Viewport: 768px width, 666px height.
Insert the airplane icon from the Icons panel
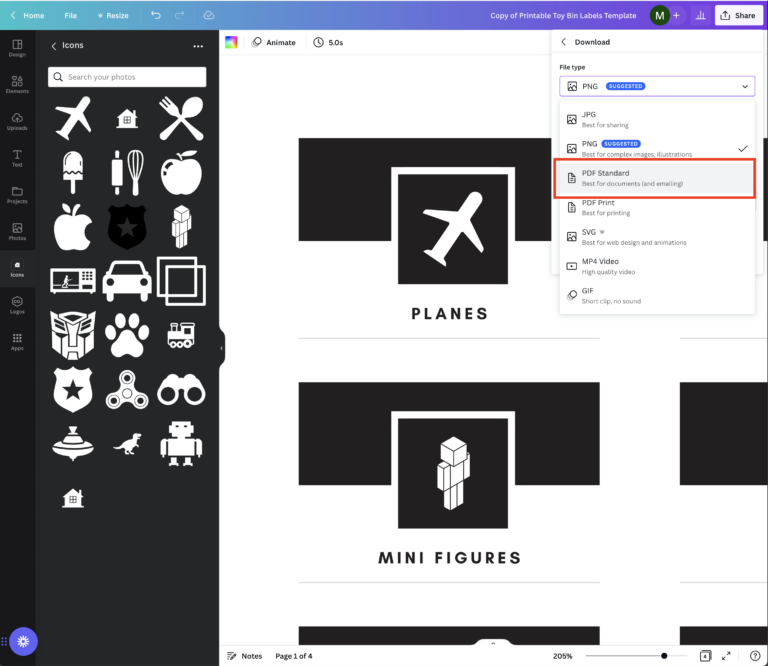[x=73, y=119]
